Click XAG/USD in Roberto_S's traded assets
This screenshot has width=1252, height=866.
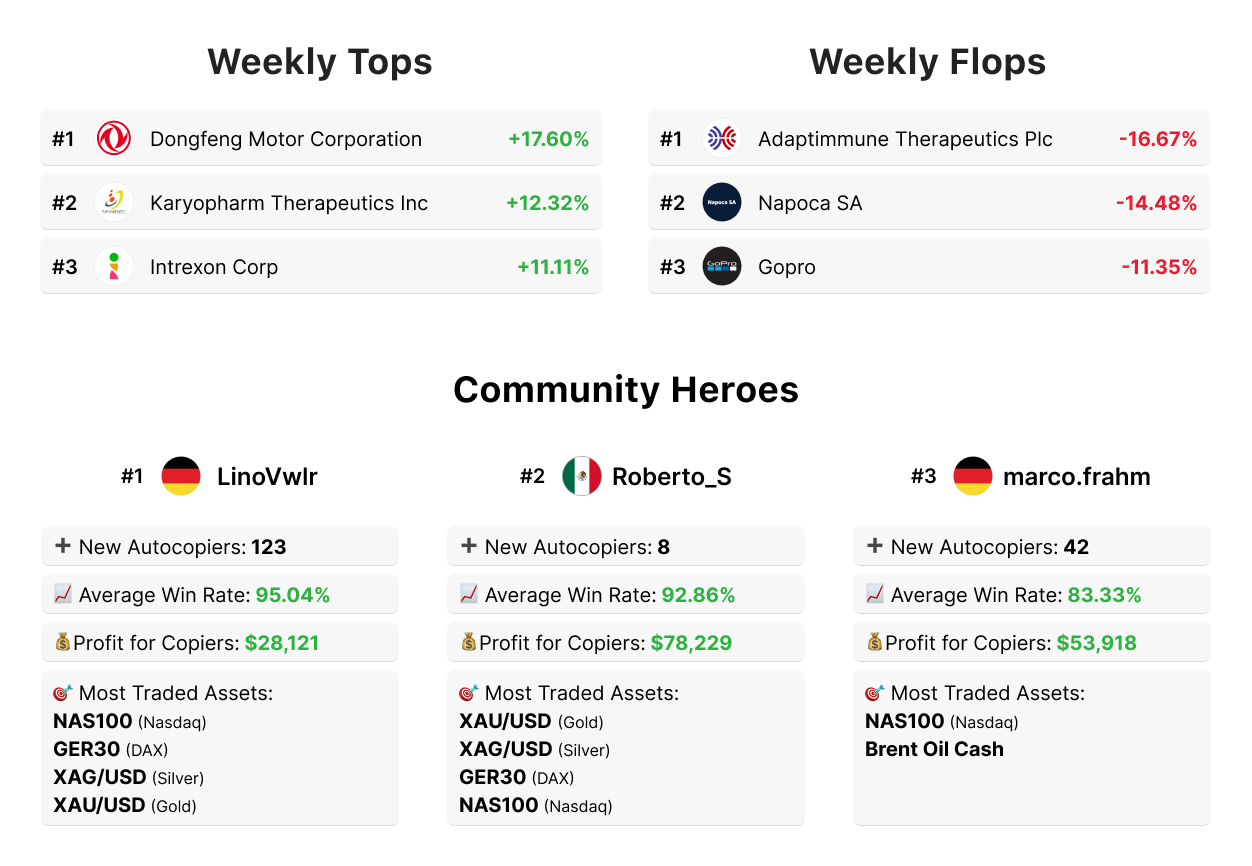point(506,749)
